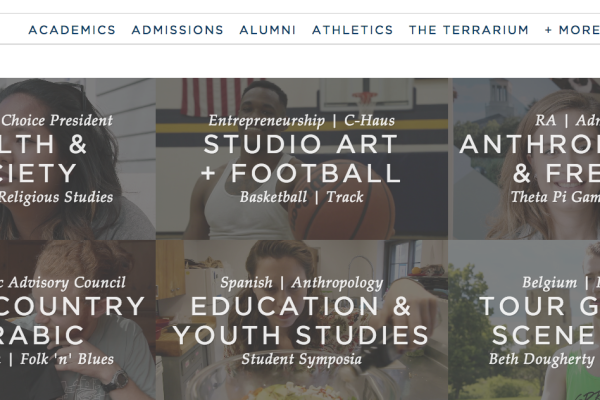Viewport: 600px width, 400px height.
Task: Click the Theta Pi Gamma caption
Action: click(x=555, y=197)
